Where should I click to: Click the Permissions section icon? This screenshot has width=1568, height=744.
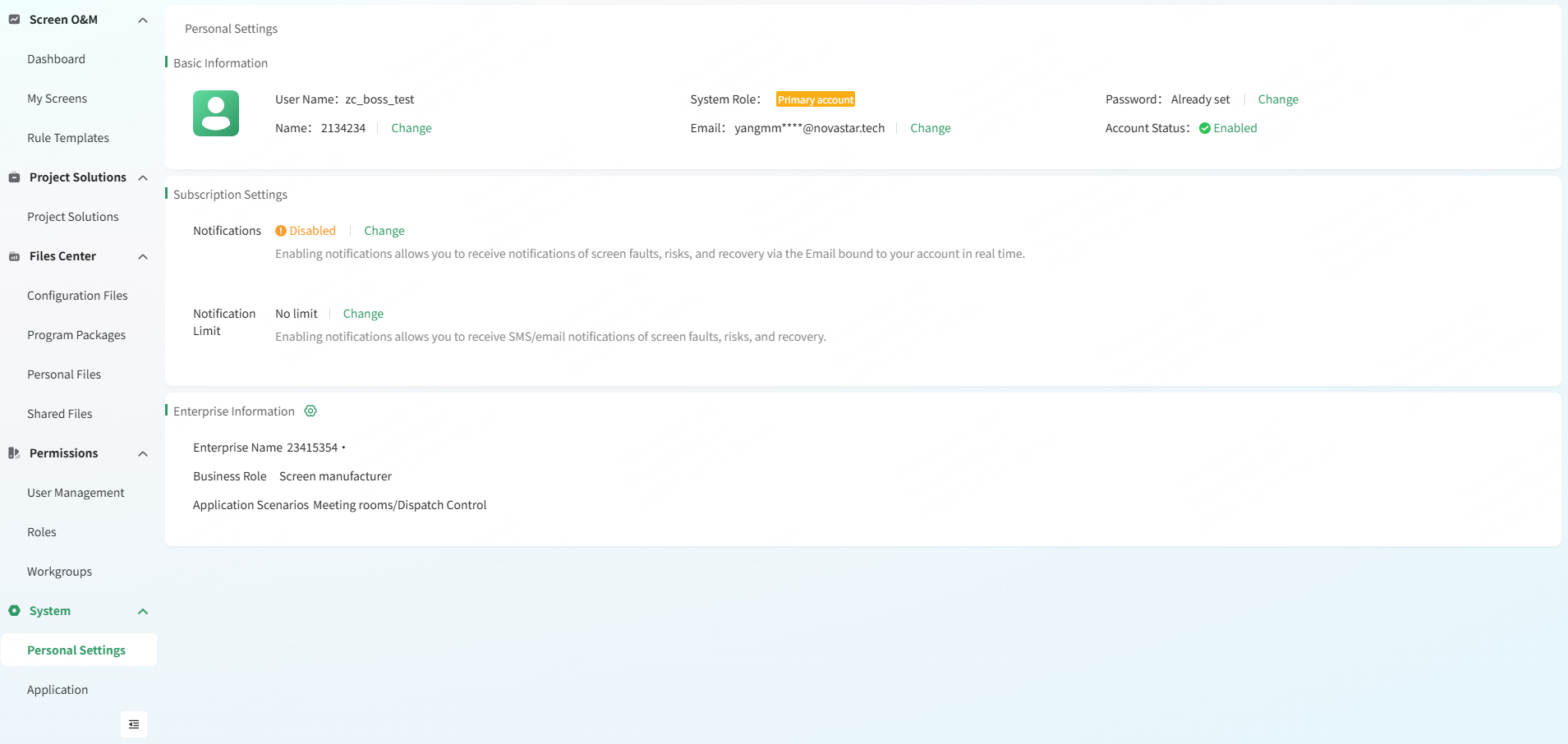[x=14, y=453]
